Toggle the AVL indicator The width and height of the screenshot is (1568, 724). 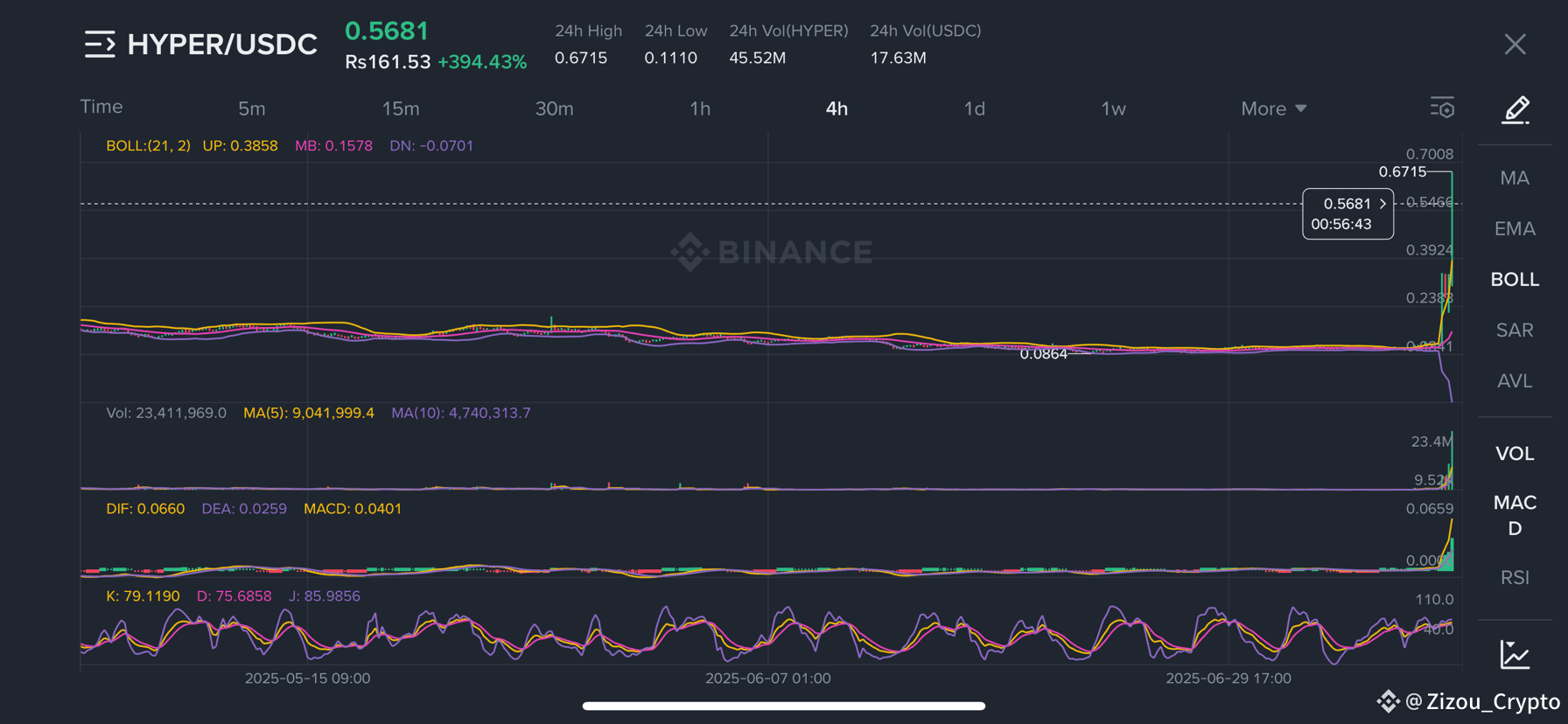pyautogui.click(x=1515, y=381)
